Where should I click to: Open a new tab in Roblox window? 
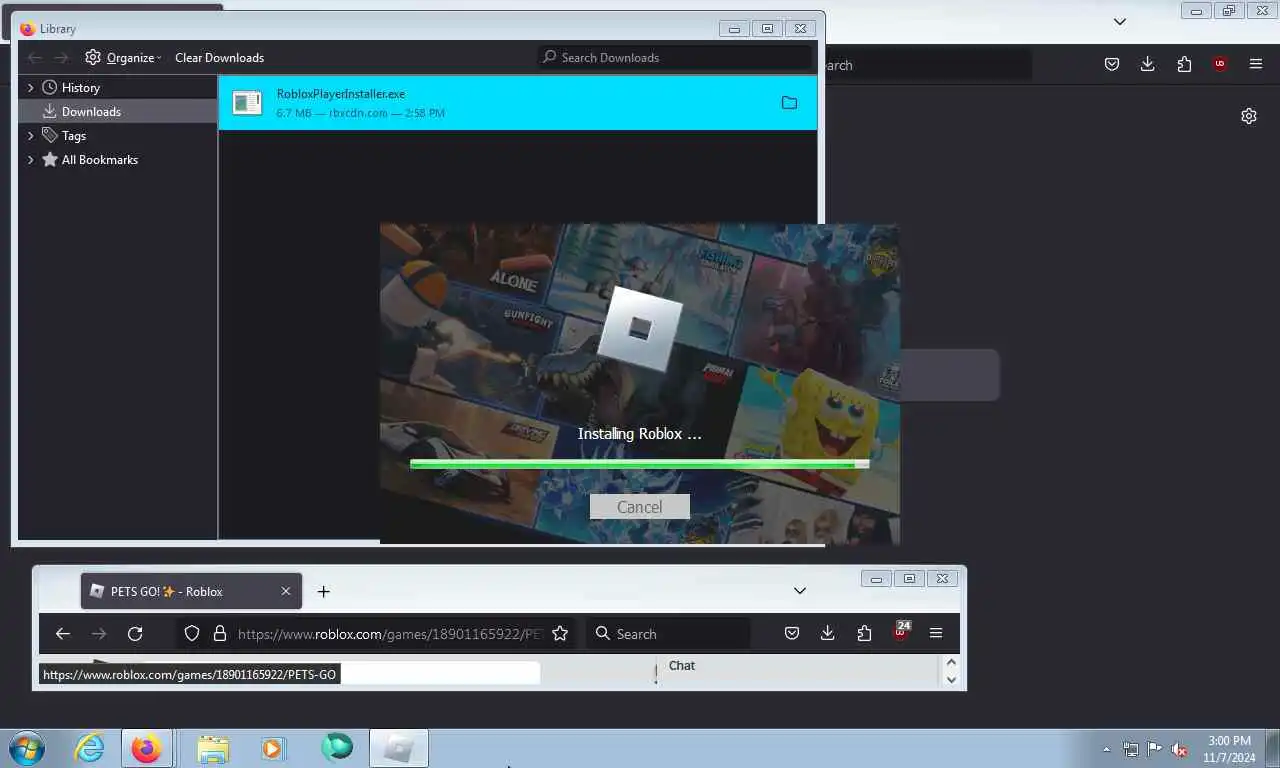pos(323,591)
